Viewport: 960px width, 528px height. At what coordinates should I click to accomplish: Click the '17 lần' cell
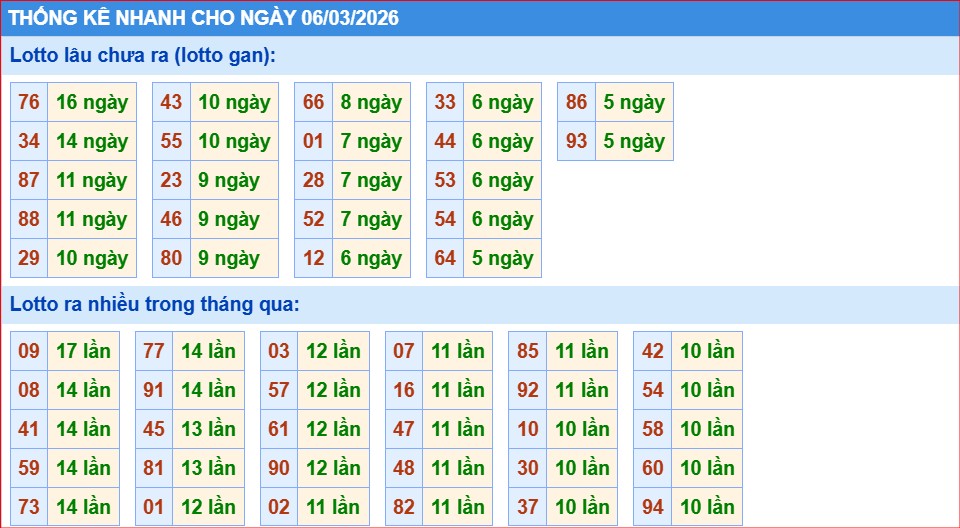[x=83, y=351]
